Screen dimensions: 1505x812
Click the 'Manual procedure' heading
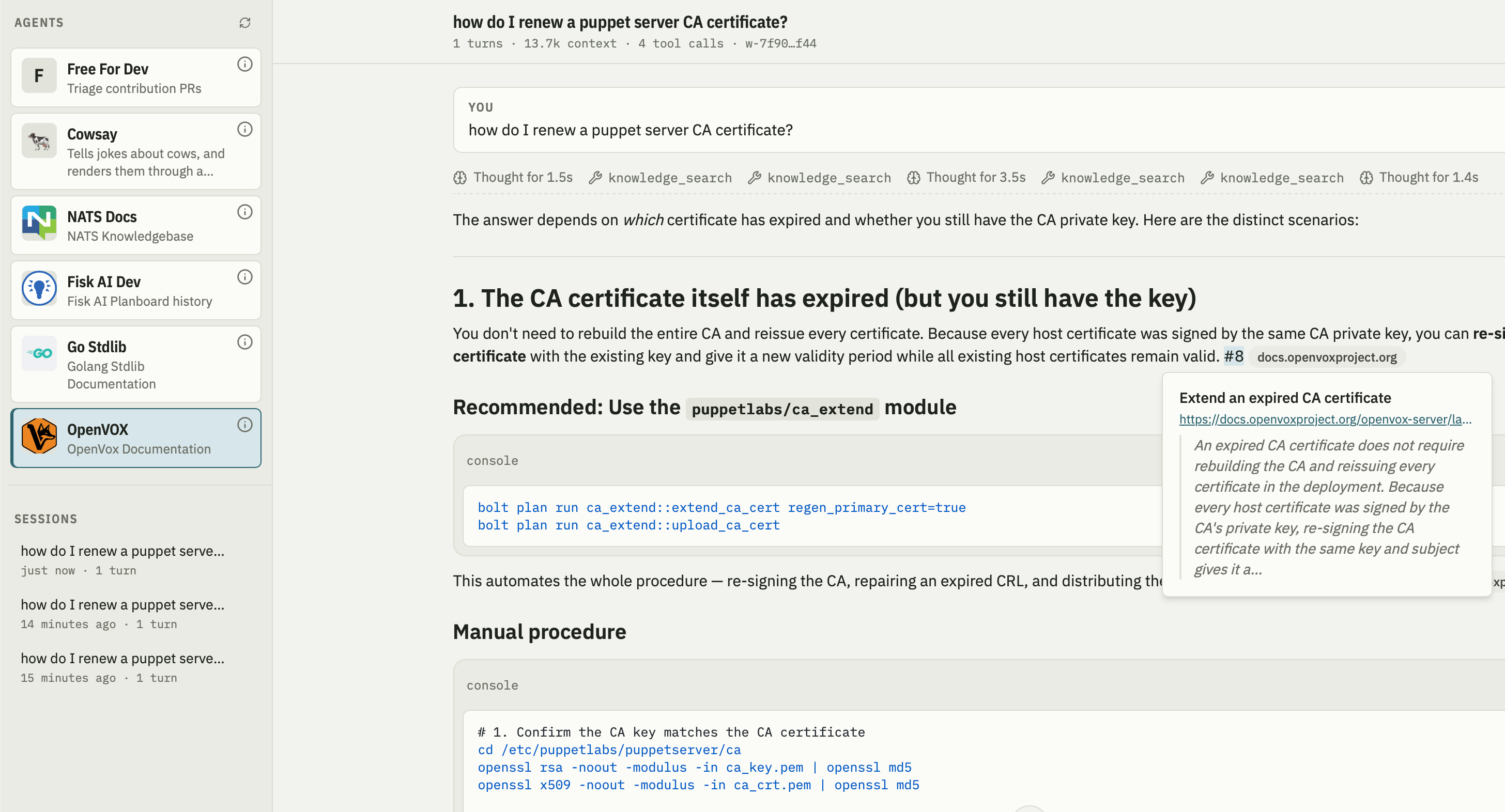539,632
